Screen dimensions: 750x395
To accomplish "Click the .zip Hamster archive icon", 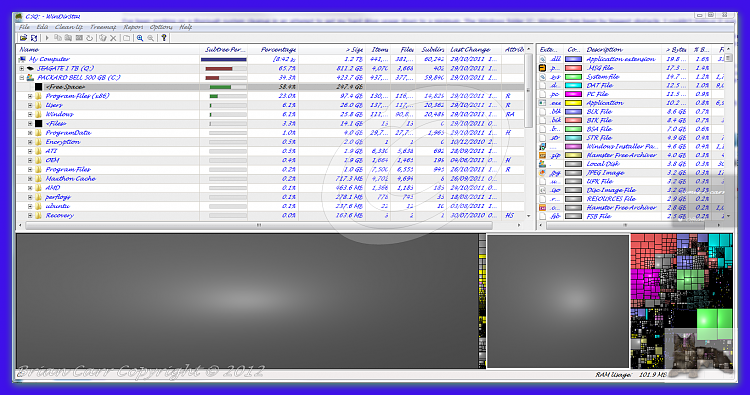I will [x=543, y=155].
